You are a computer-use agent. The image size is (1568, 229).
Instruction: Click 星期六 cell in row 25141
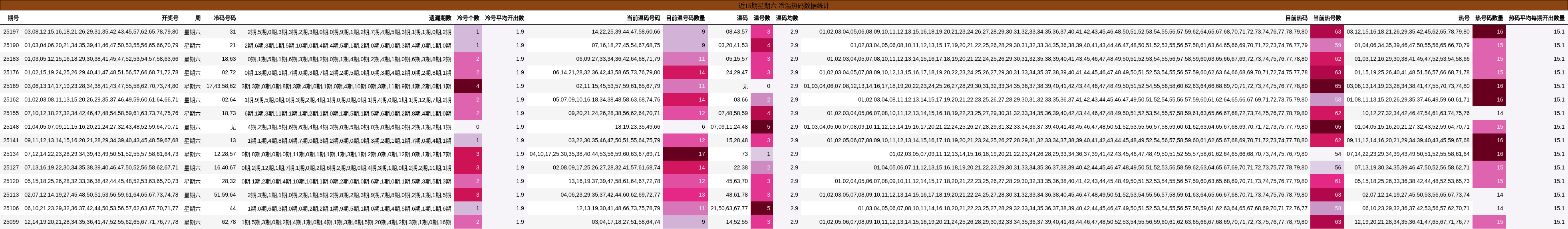pos(192,140)
